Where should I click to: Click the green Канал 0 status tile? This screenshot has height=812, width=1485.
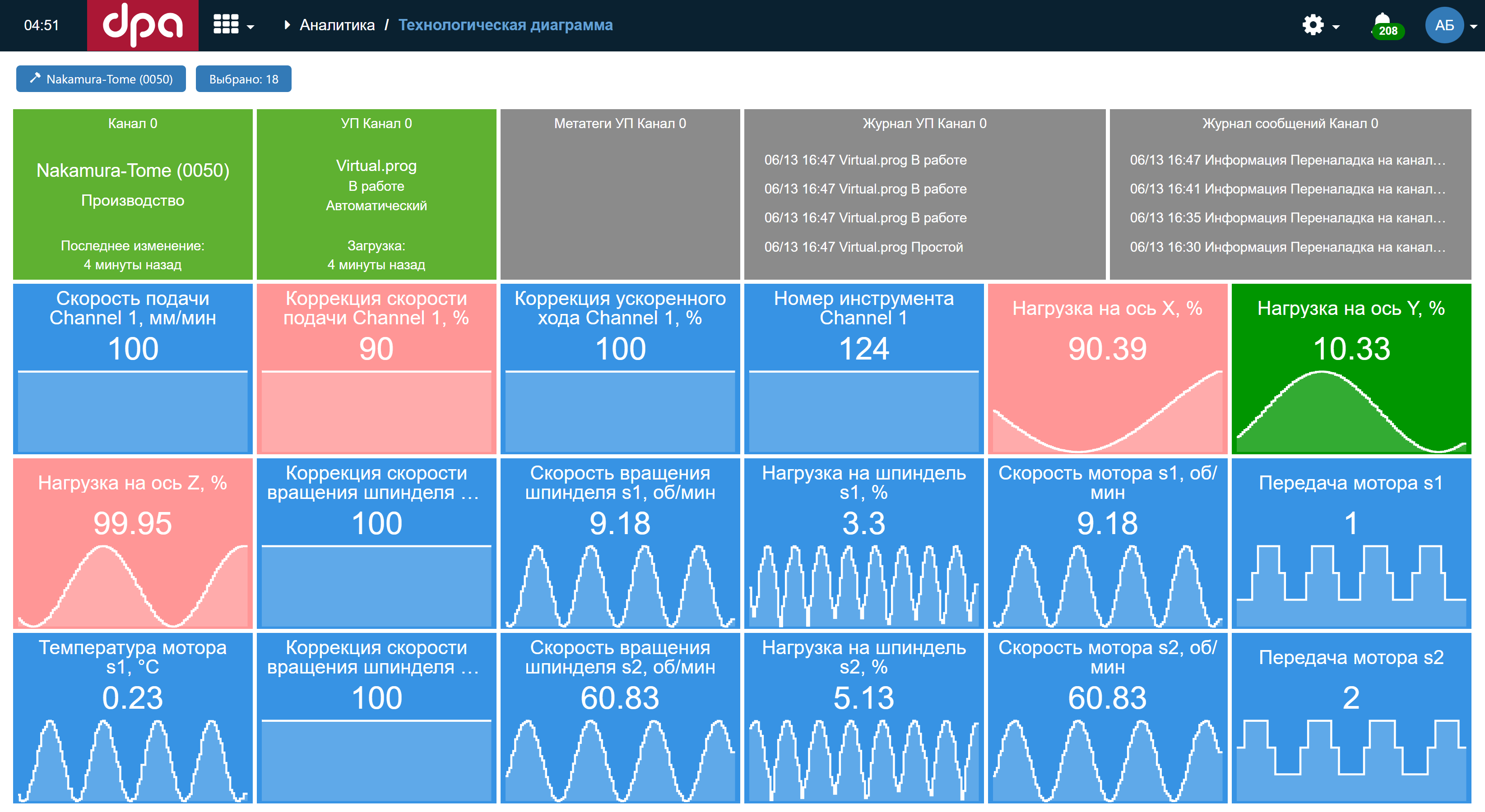[x=133, y=194]
